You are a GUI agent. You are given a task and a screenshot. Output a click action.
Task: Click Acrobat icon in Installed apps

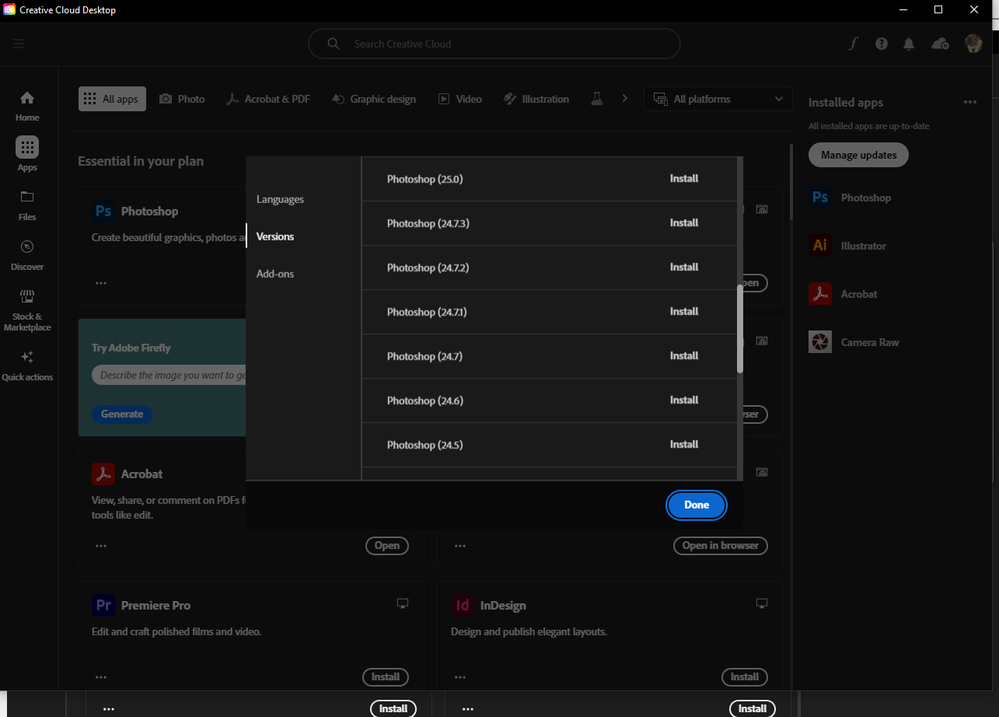click(820, 294)
